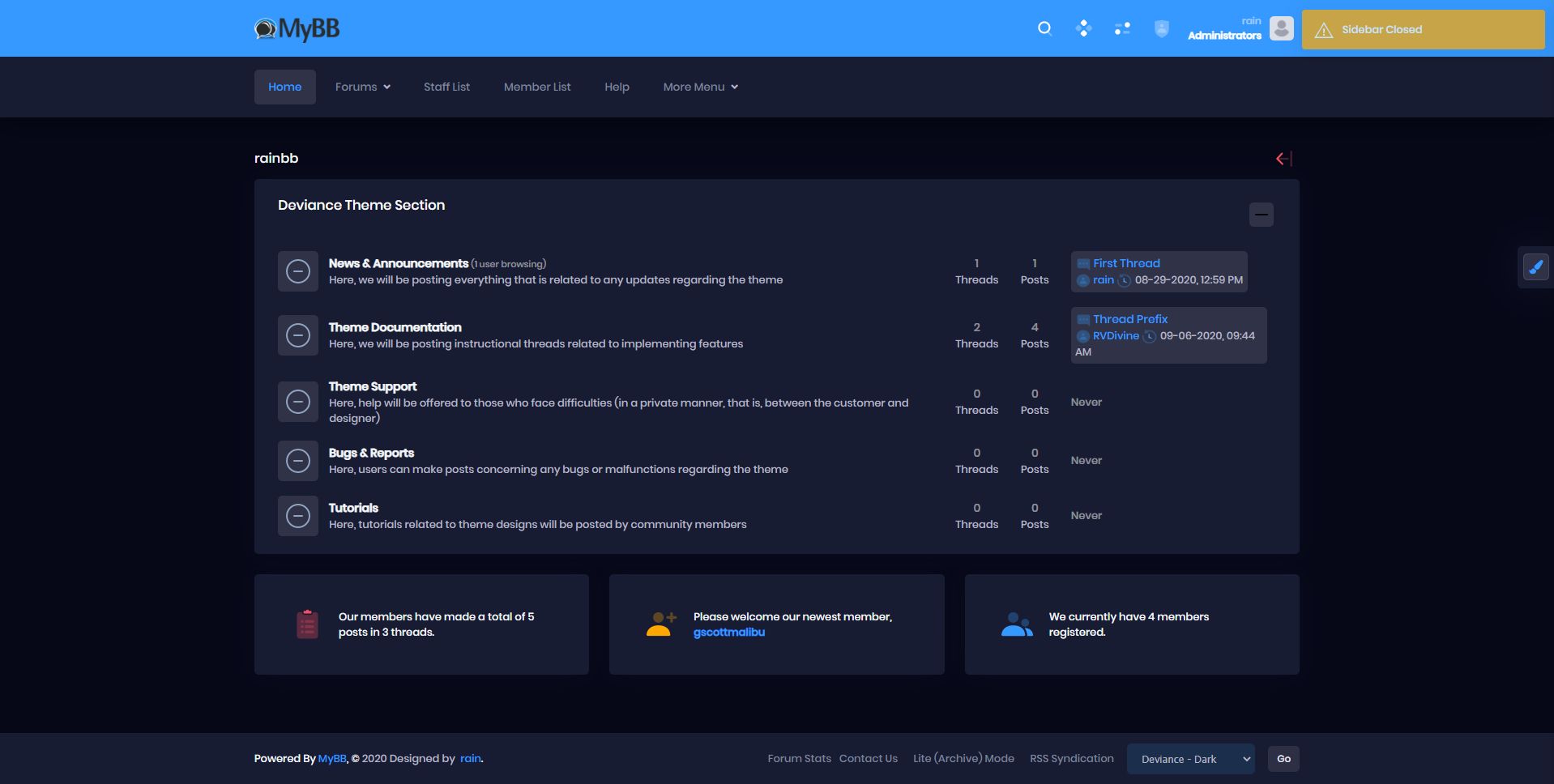Dismiss the Sidebar Closed notification

tap(1422, 30)
